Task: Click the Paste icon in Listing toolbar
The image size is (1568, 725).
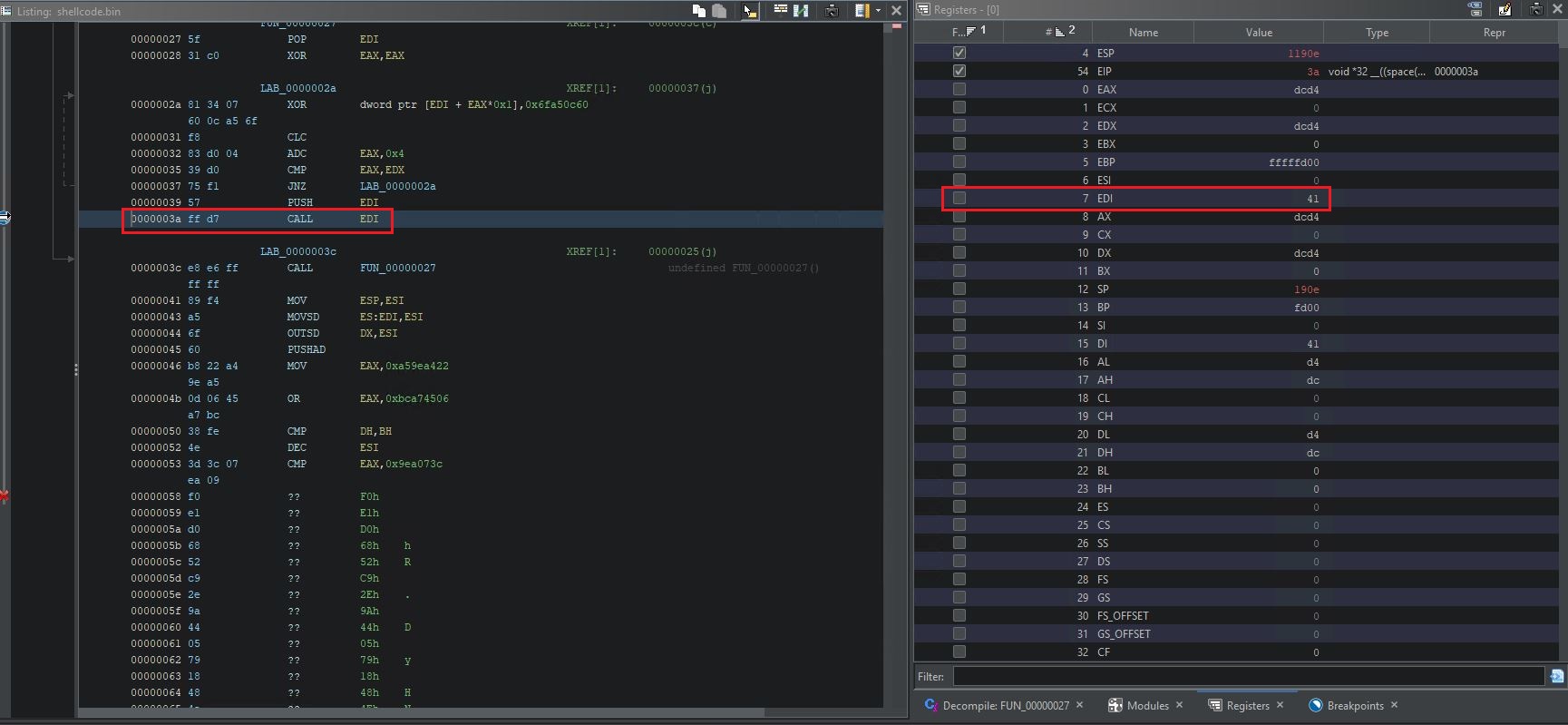Action: coord(719,11)
